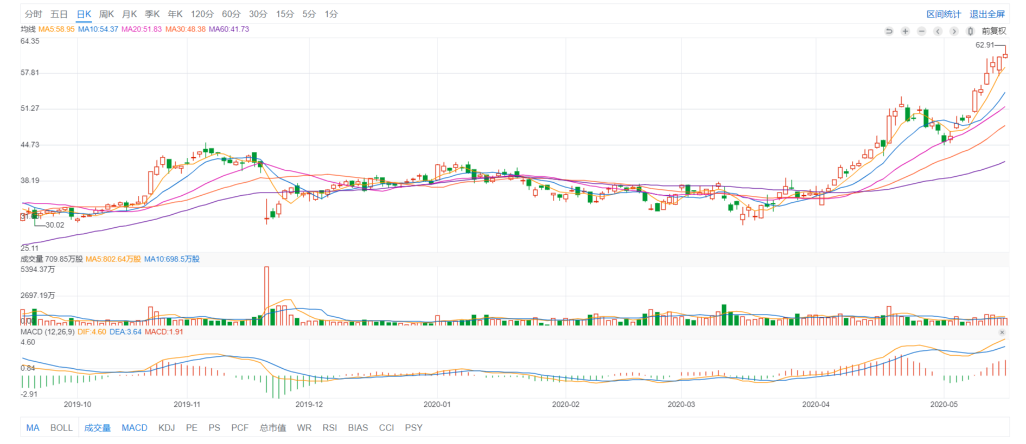Toggle the 总市值 market cap indicator

click(272, 428)
